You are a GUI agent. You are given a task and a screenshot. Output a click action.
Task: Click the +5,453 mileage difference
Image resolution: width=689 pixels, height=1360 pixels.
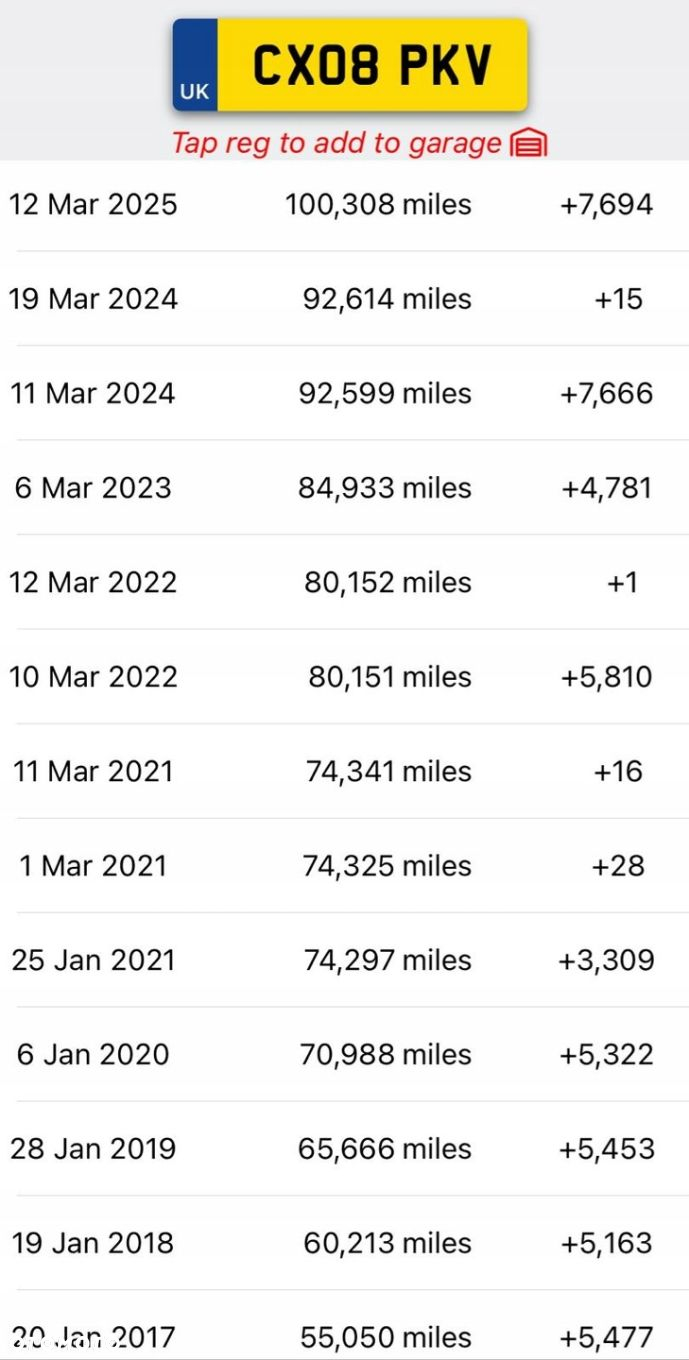(606, 1149)
